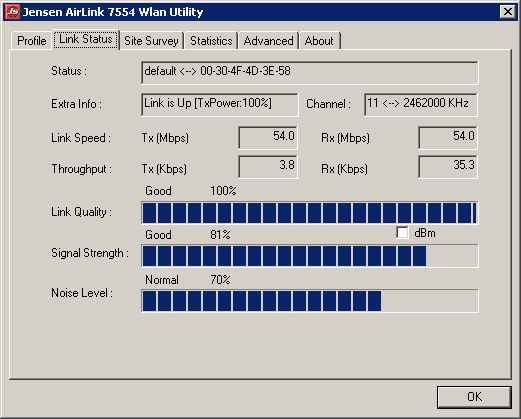521x419 pixels.
Task: Click the 'Extra Info :' label
Action: pyautogui.click(x=76, y=104)
